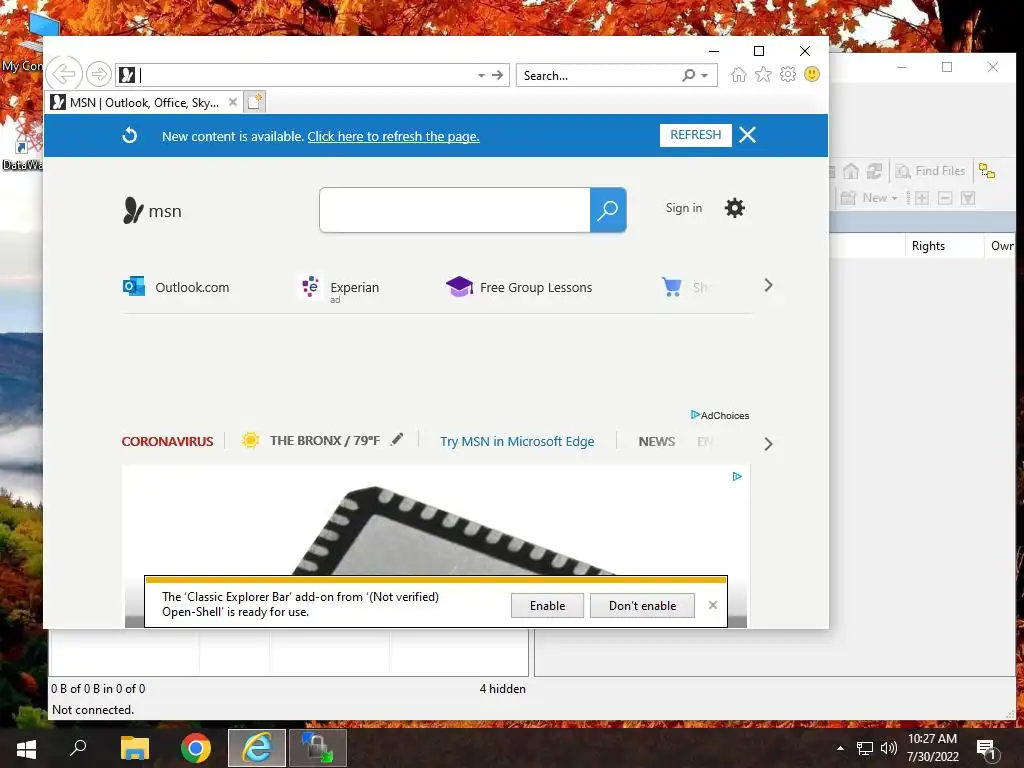This screenshot has width=1024, height=768.
Task: Click Try MSN in Microsoft Edge link
Action: point(517,441)
